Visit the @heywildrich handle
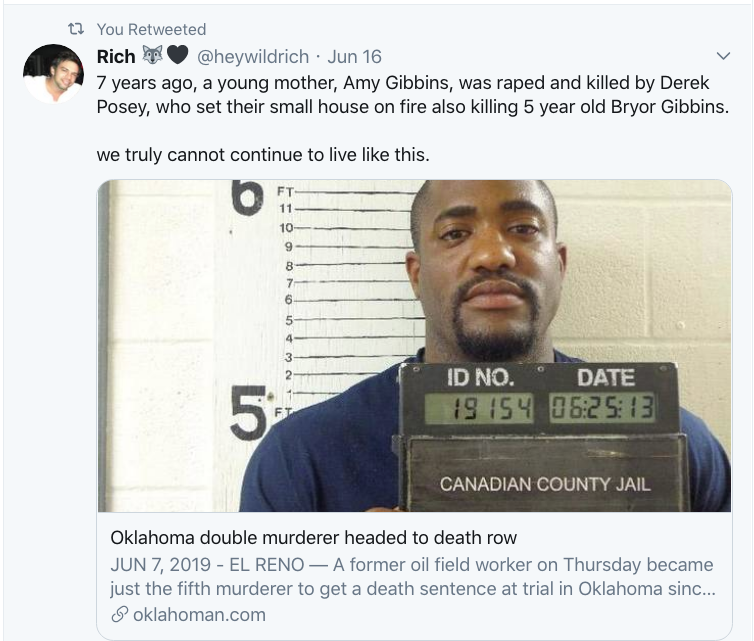Image resolution: width=754 pixels, height=641 pixels. pyautogui.click(x=254, y=57)
